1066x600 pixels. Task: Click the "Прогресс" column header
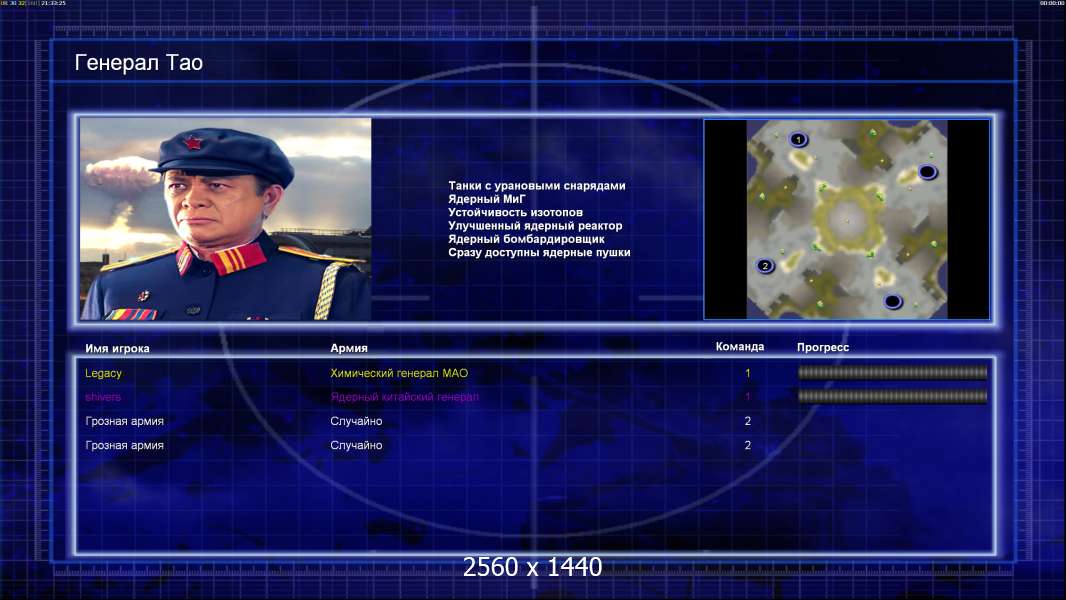823,347
